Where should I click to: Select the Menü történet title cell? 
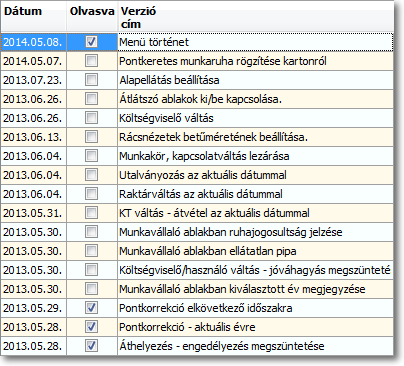pos(255,42)
